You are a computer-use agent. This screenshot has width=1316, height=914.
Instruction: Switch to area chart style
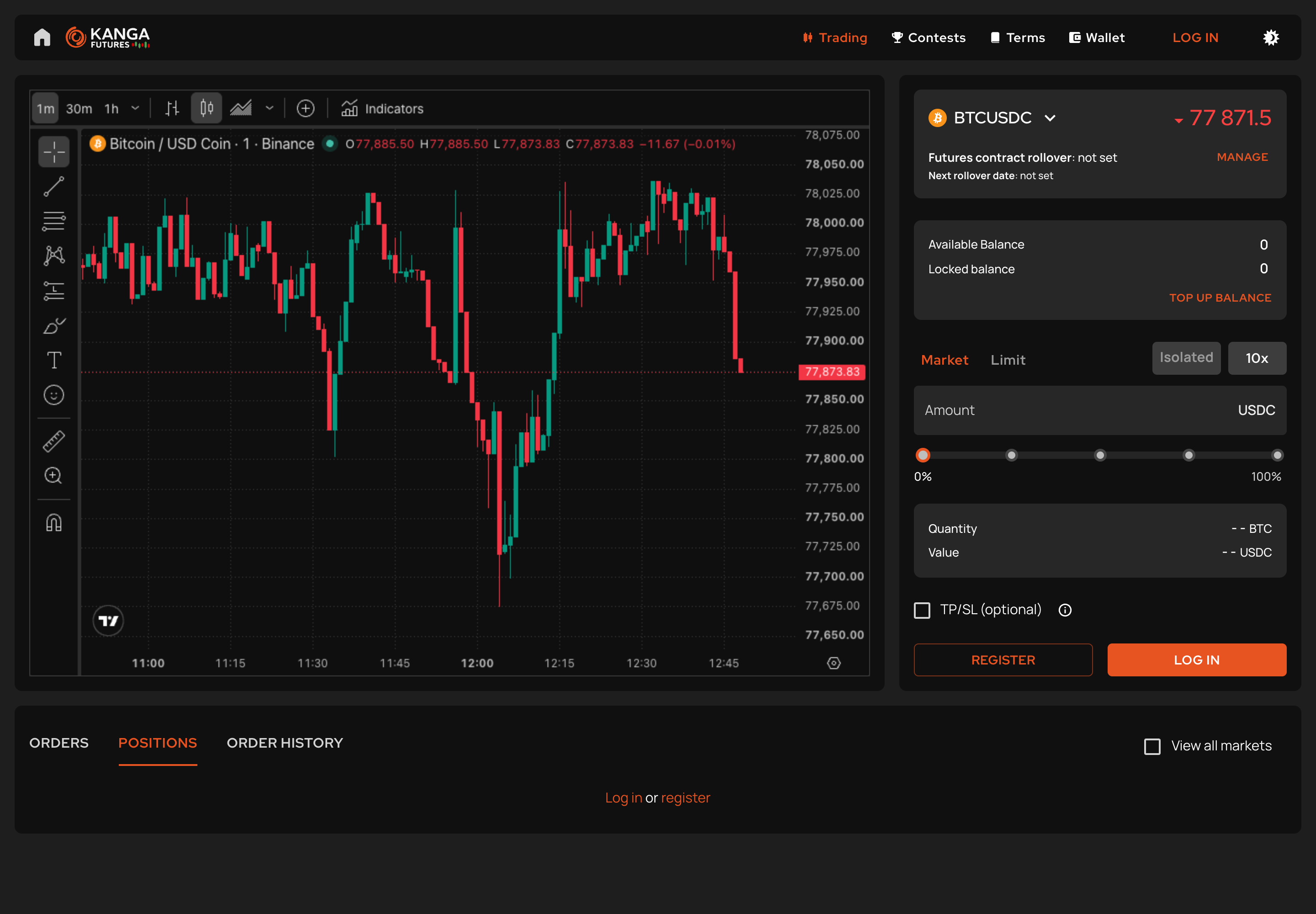pyautogui.click(x=240, y=108)
